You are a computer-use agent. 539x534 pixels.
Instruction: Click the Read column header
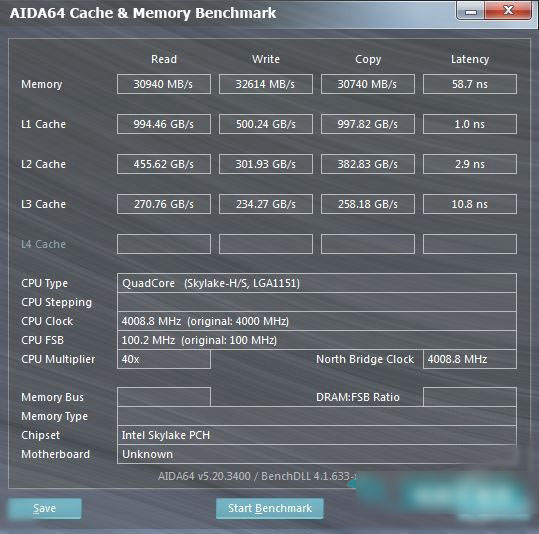pyautogui.click(x=164, y=59)
